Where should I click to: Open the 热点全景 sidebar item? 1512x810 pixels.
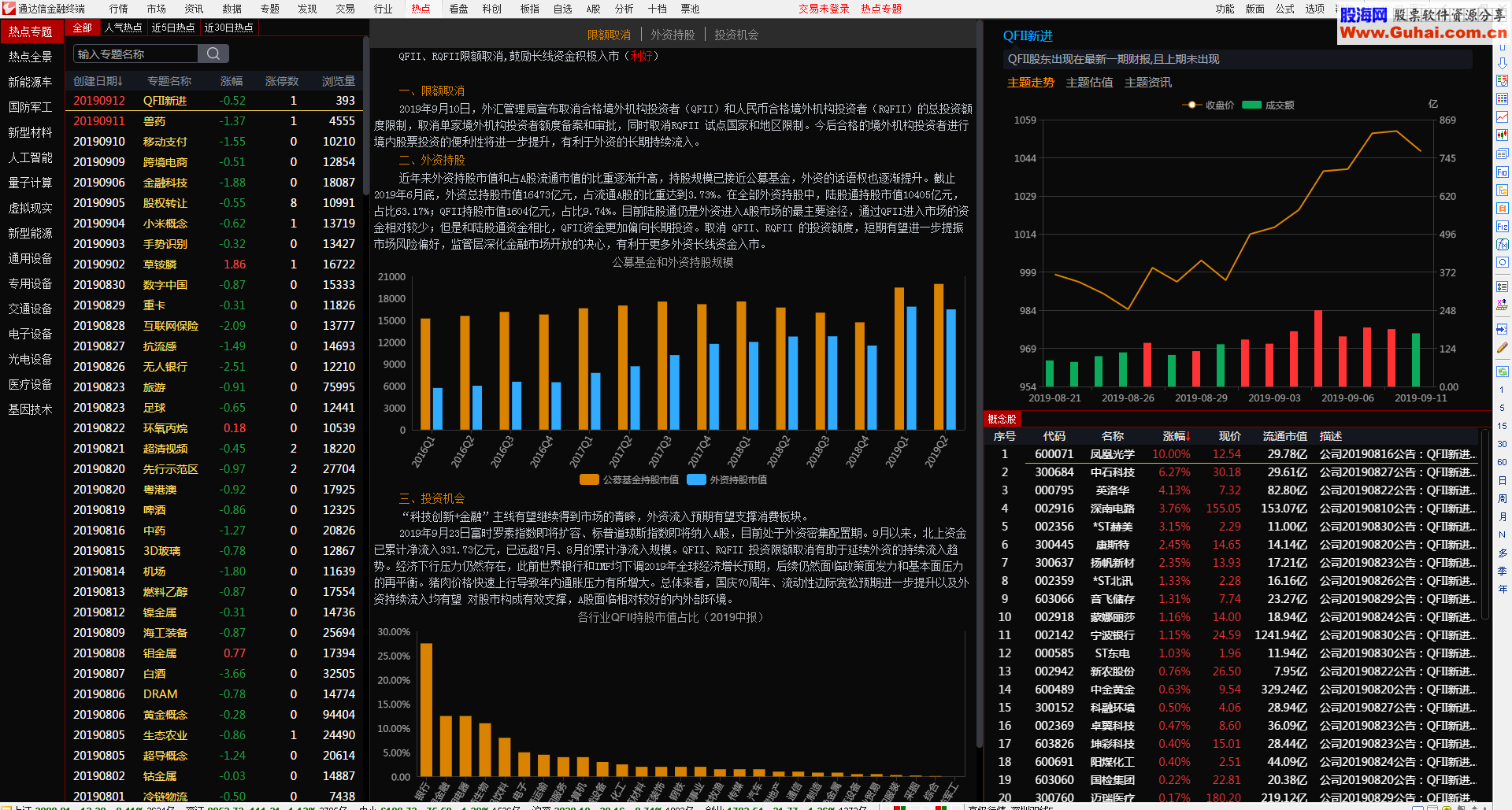pyautogui.click(x=31, y=57)
